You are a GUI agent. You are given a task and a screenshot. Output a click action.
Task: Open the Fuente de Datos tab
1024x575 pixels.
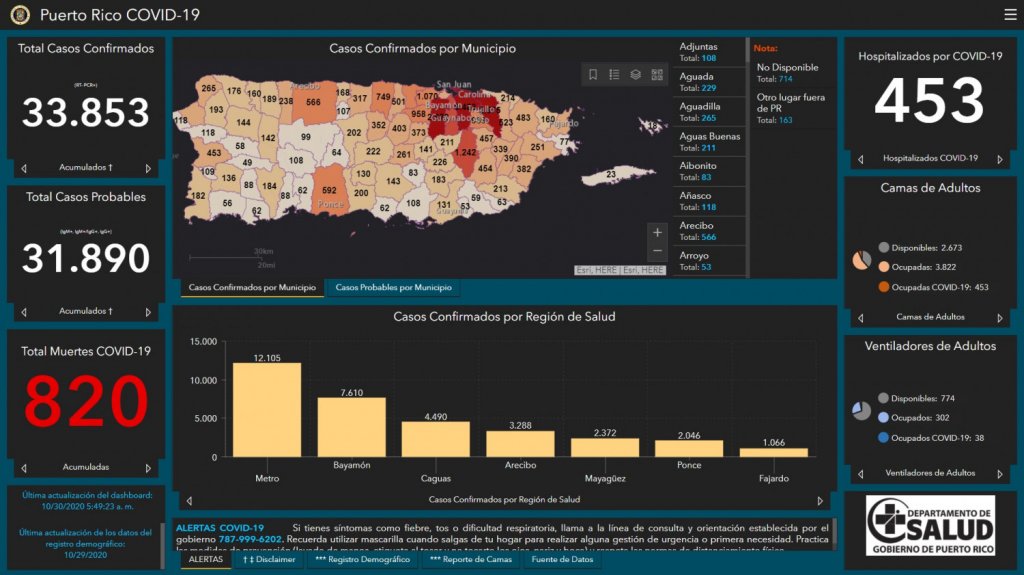coord(563,560)
